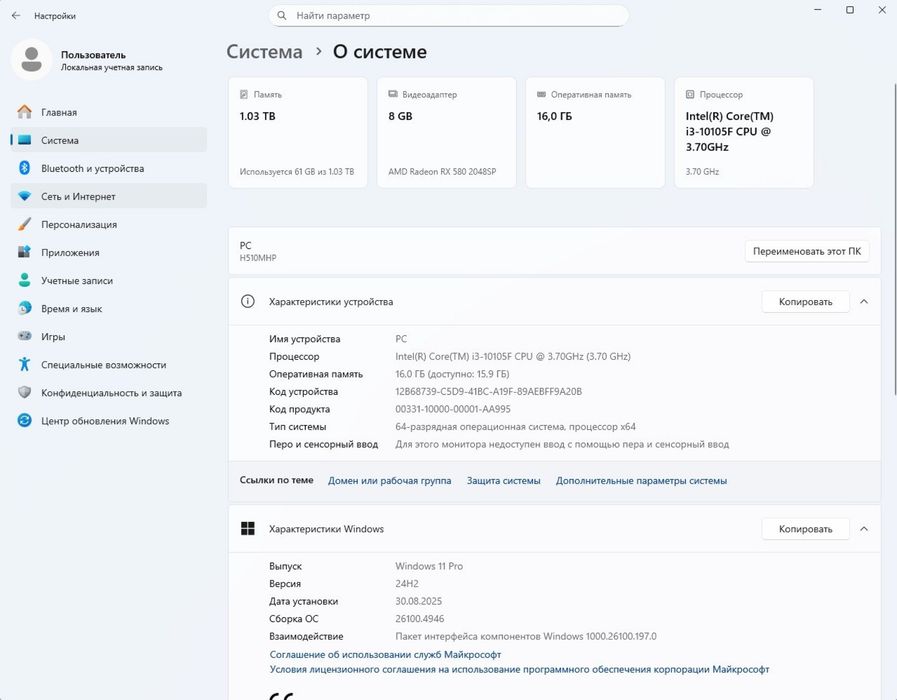Click the Процессор card chip icon

690,94
